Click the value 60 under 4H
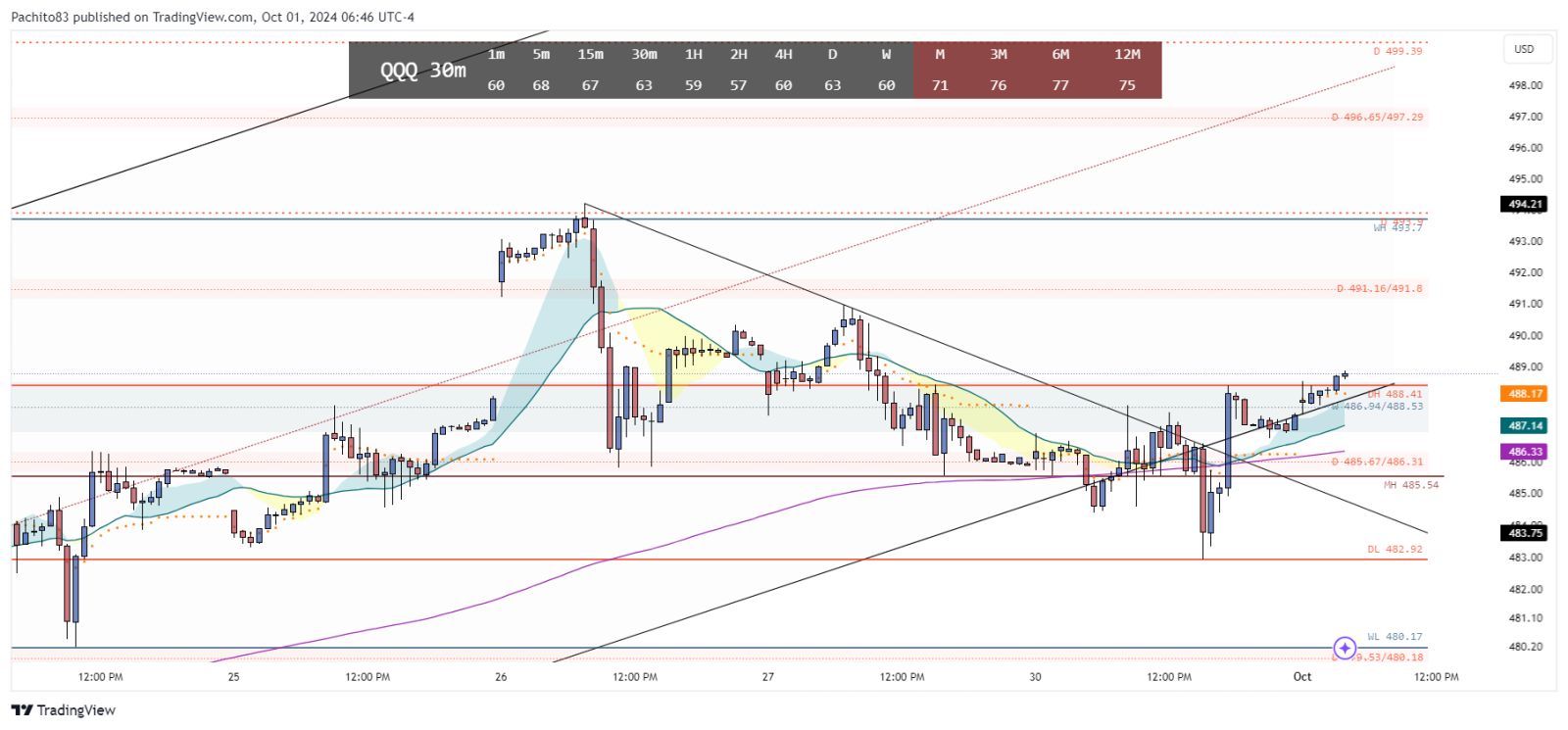The width and height of the screenshot is (1568, 730). (x=784, y=86)
